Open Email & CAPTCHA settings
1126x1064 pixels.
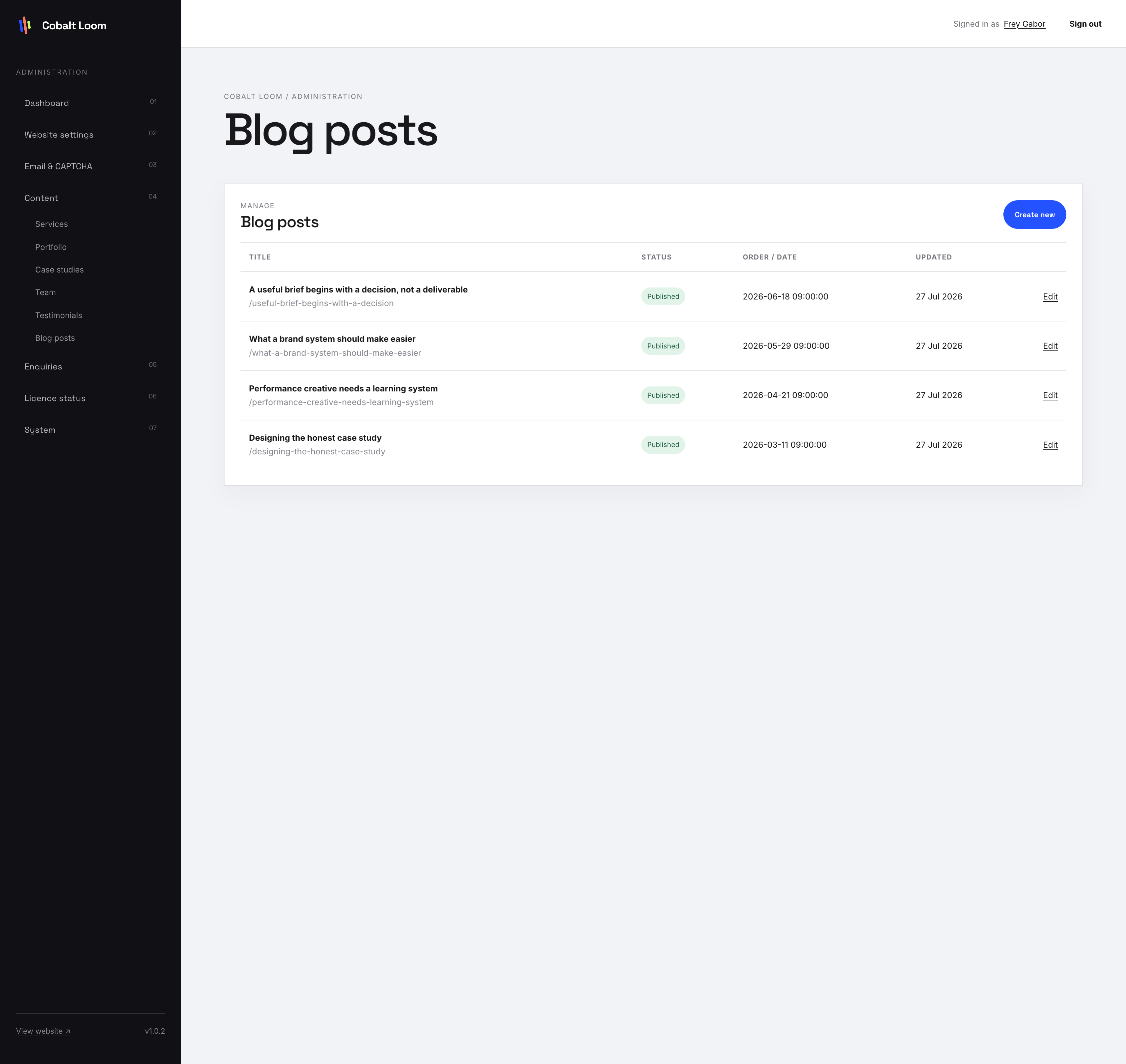(90, 166)
